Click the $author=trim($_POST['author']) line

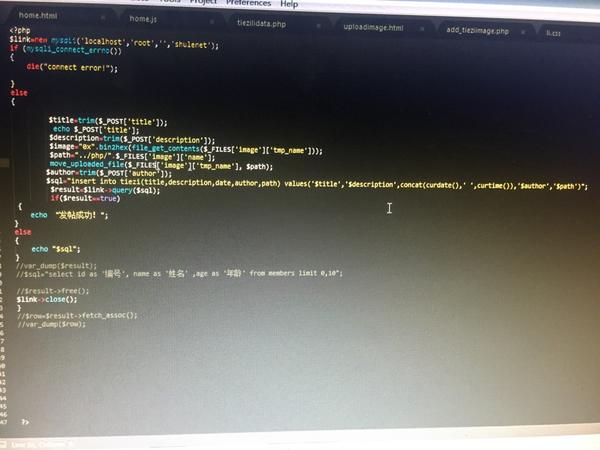point(109,173)
